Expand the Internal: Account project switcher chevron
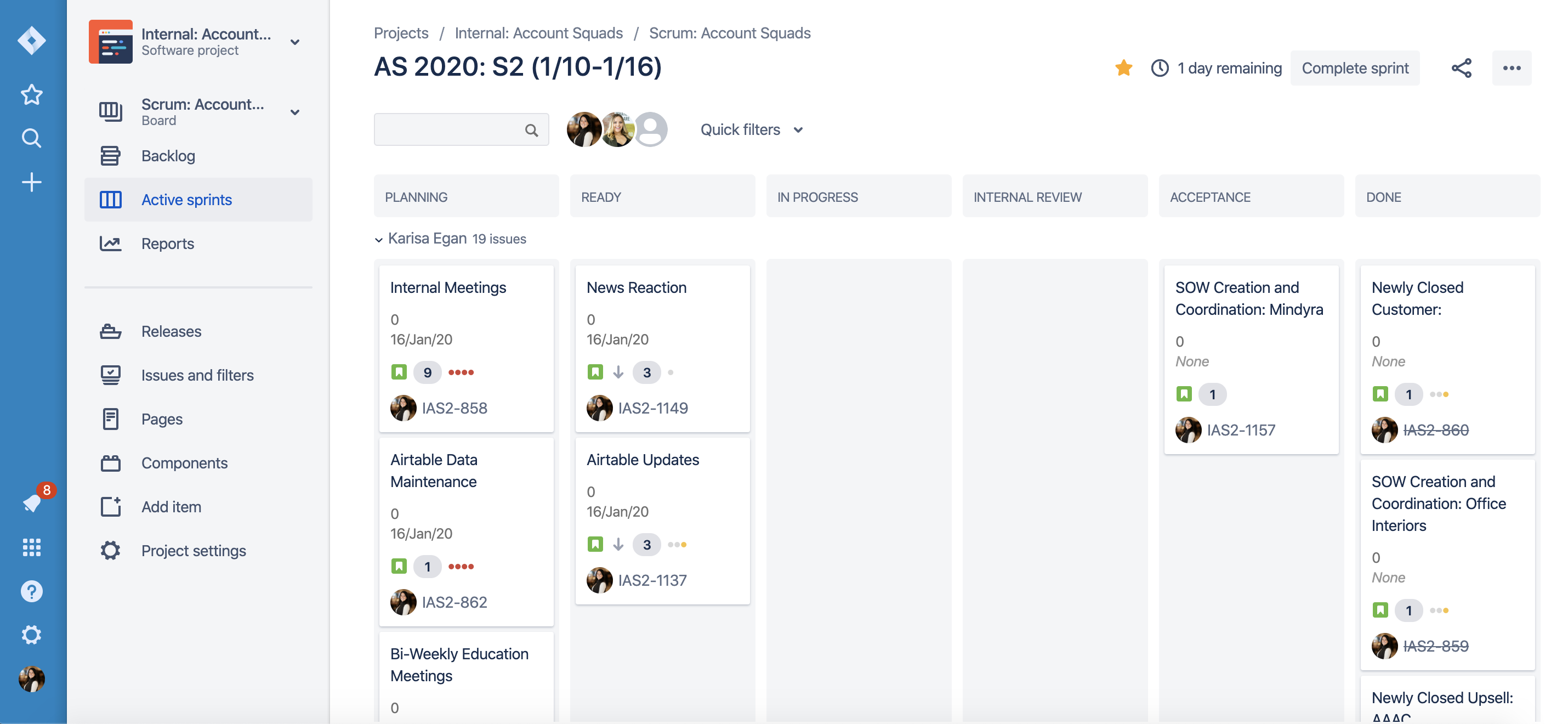This screenshot has width=1568, height=724. point(294,42)
